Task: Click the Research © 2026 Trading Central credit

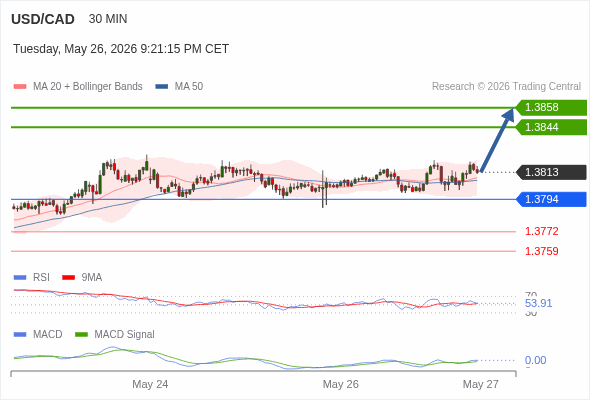Action: point(506,87)
